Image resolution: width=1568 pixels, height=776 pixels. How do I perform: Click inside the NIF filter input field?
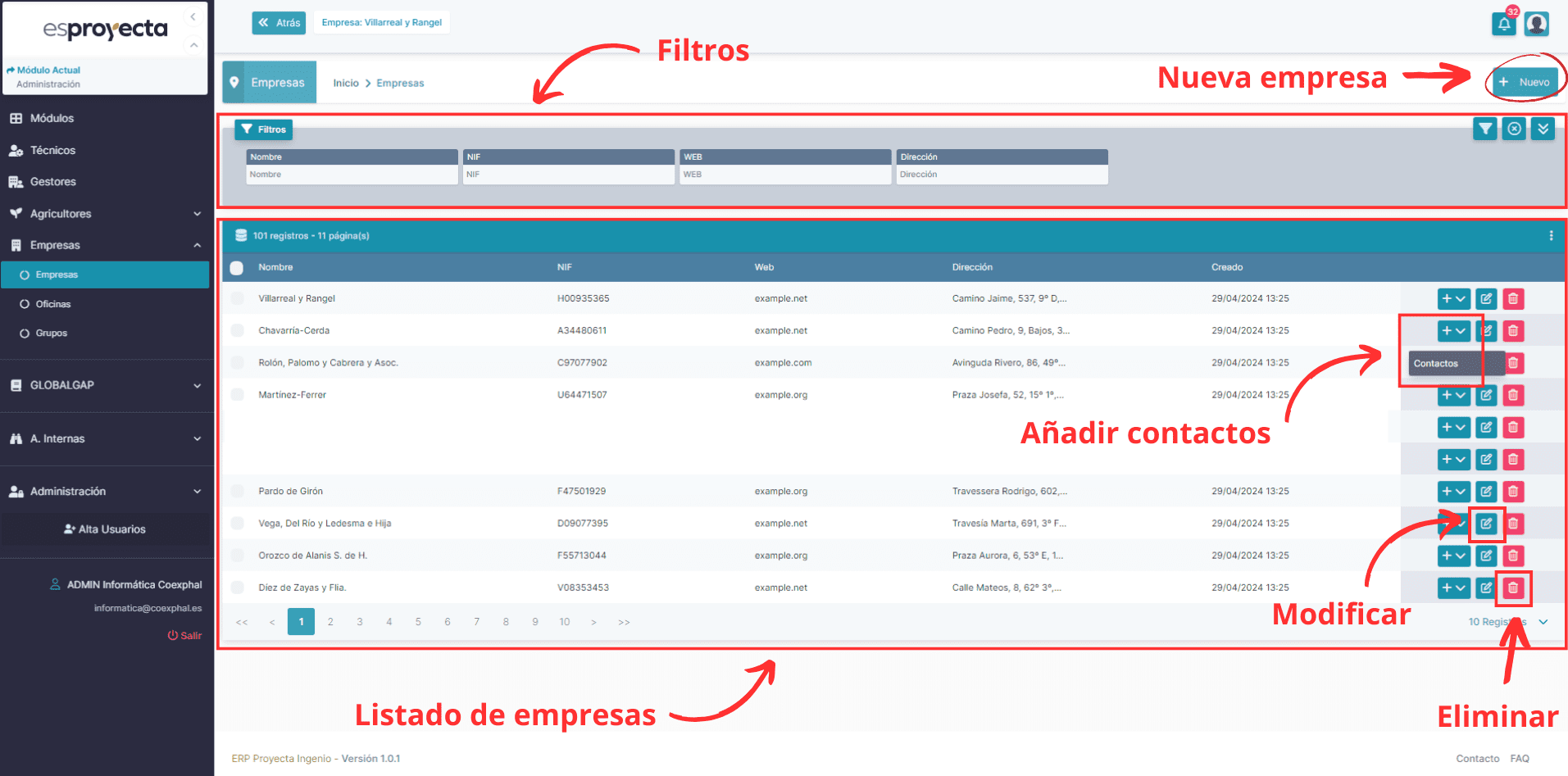point(567,174)
